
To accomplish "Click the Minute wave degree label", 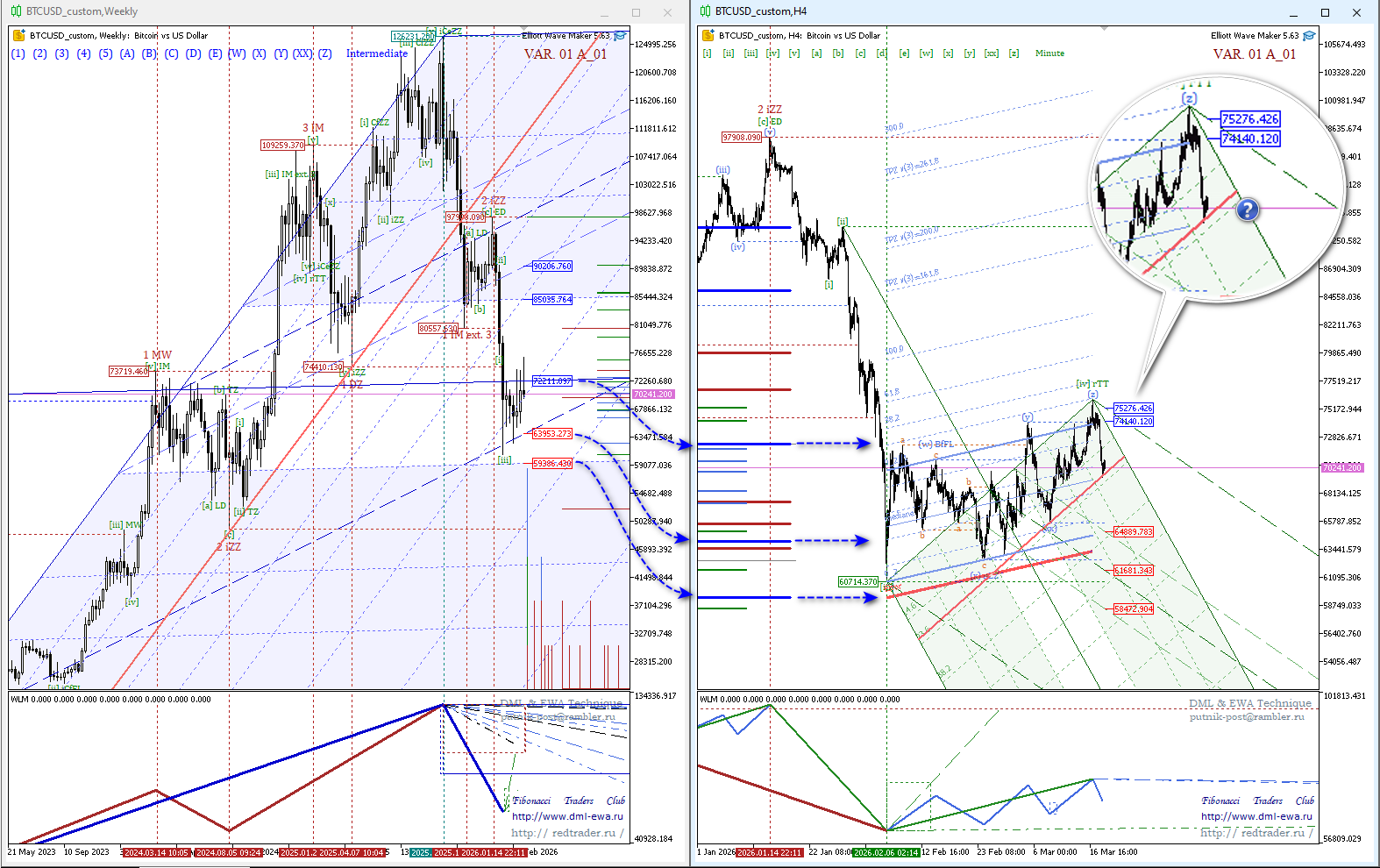I will click(1049, 53).
